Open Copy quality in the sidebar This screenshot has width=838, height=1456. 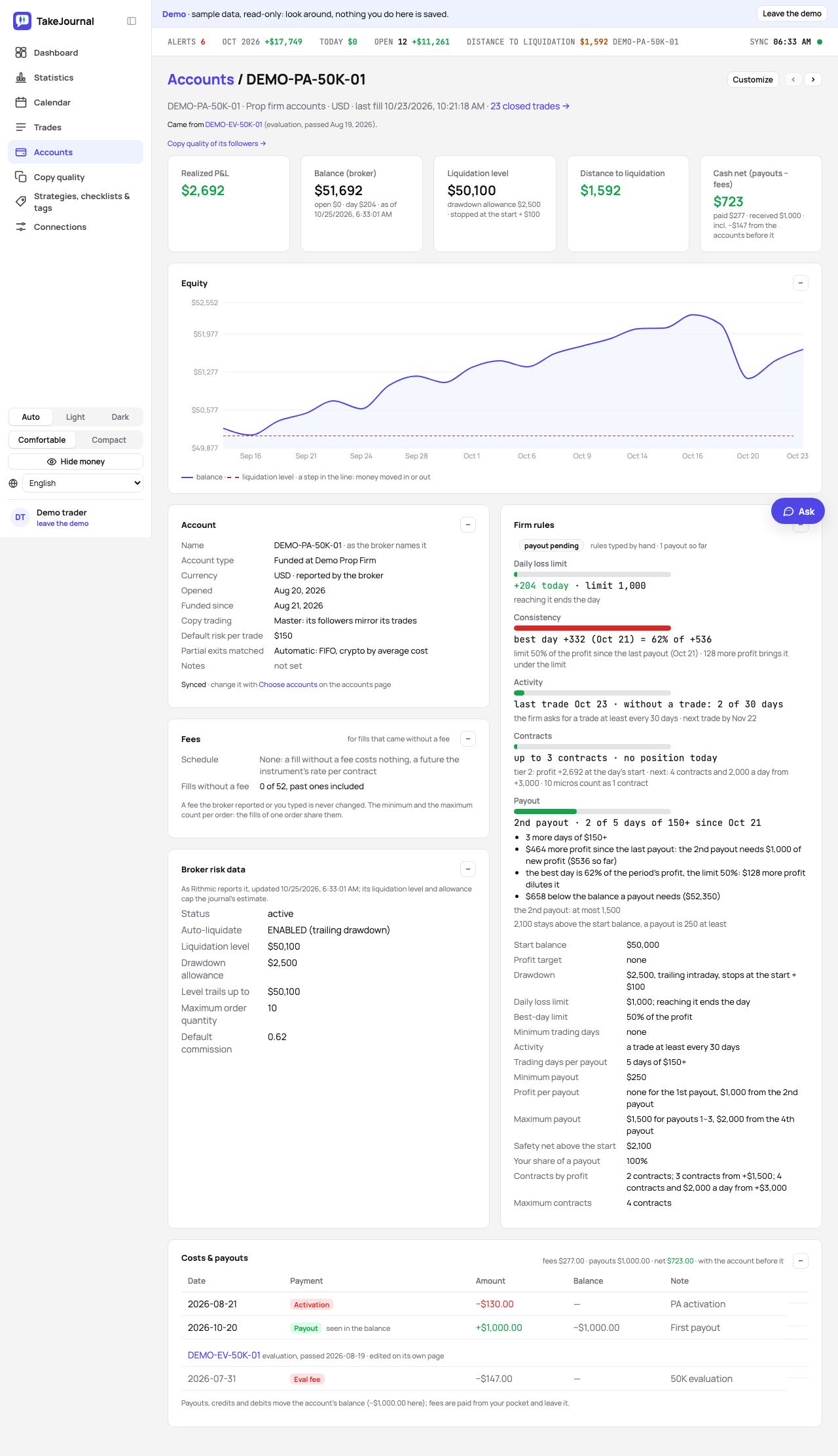[75, 177]
